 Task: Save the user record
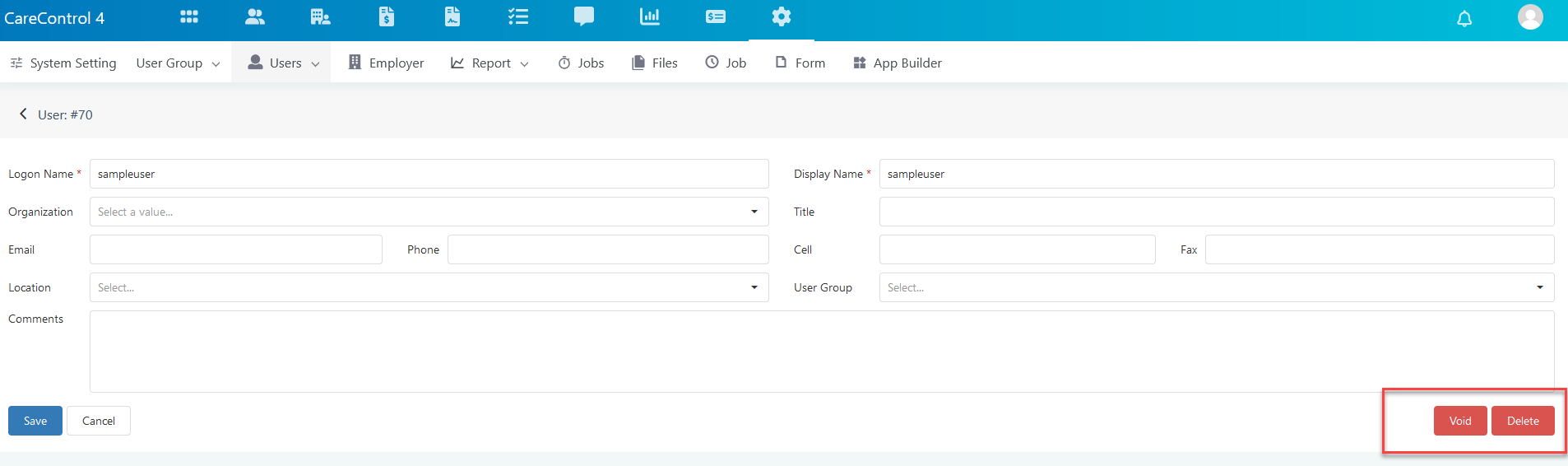pyautogui.click(x=35, y=421)
